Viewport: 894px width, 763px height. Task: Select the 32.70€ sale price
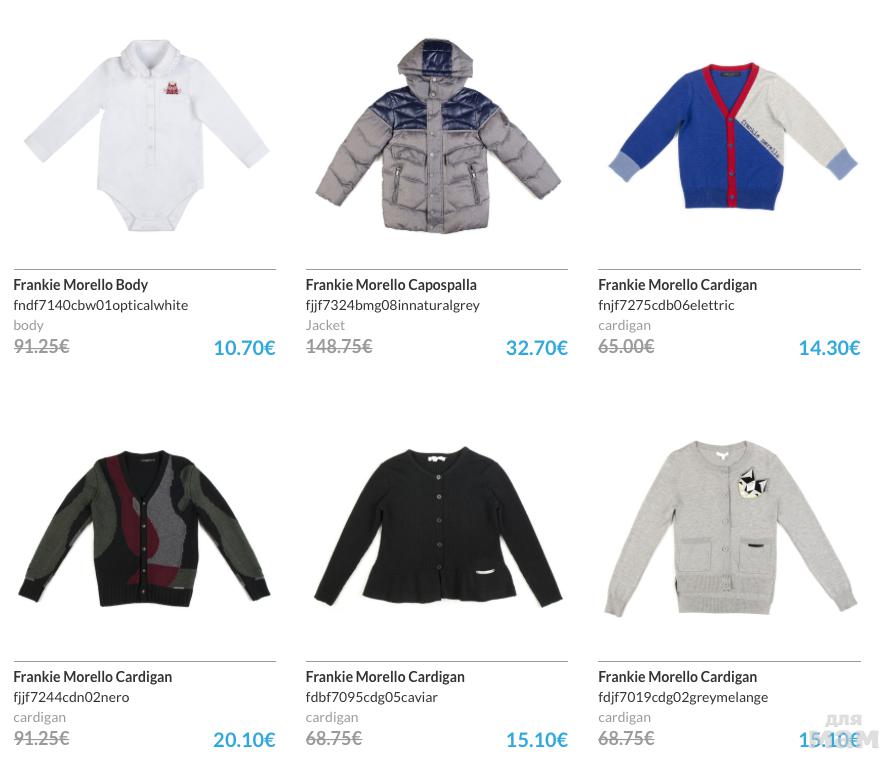[537, 348]
